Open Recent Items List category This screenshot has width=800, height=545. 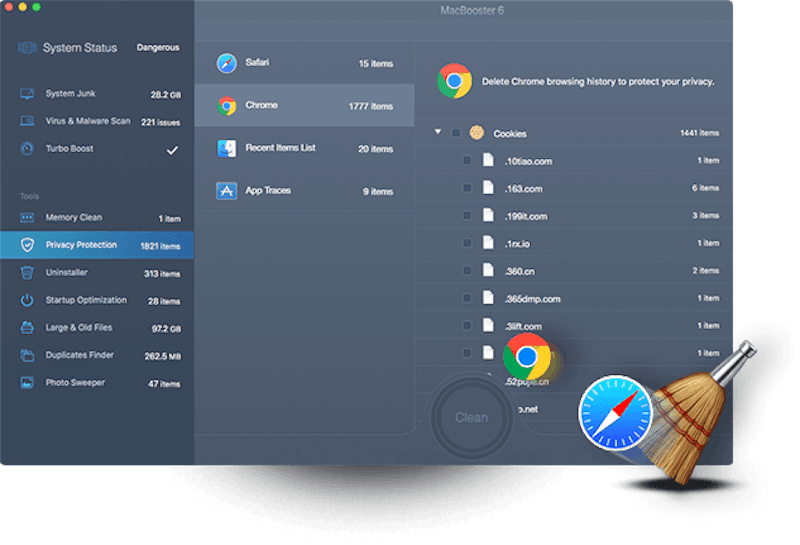pyautogui.click(x=304, y=148)
